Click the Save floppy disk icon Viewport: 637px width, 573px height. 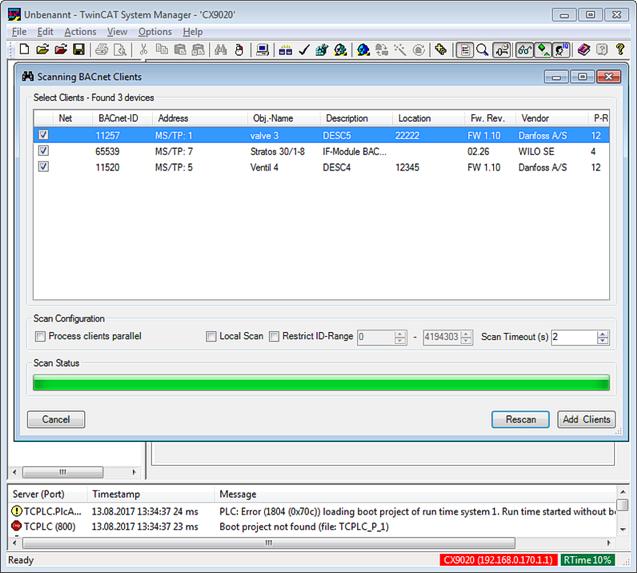coord(78,50)
